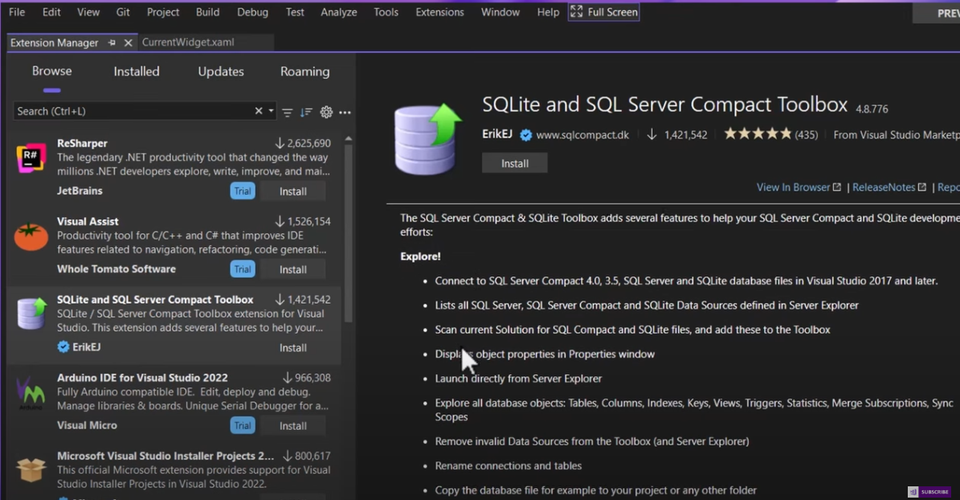Image resolution: width=960 pixels, height=500 pixels.
Task: Open the more options ellipsis
Action: [345, 113]
